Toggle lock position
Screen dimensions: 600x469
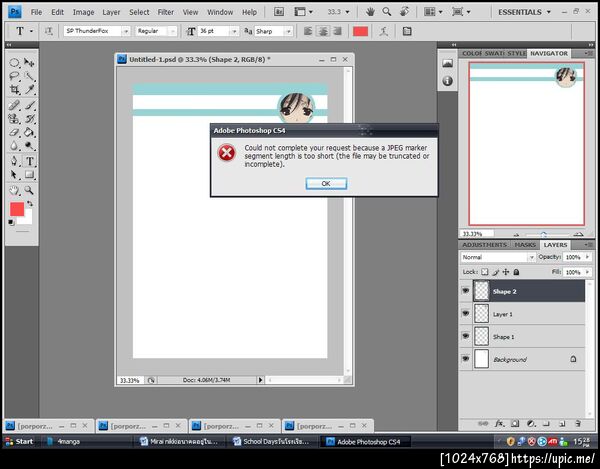pos(506,272)
